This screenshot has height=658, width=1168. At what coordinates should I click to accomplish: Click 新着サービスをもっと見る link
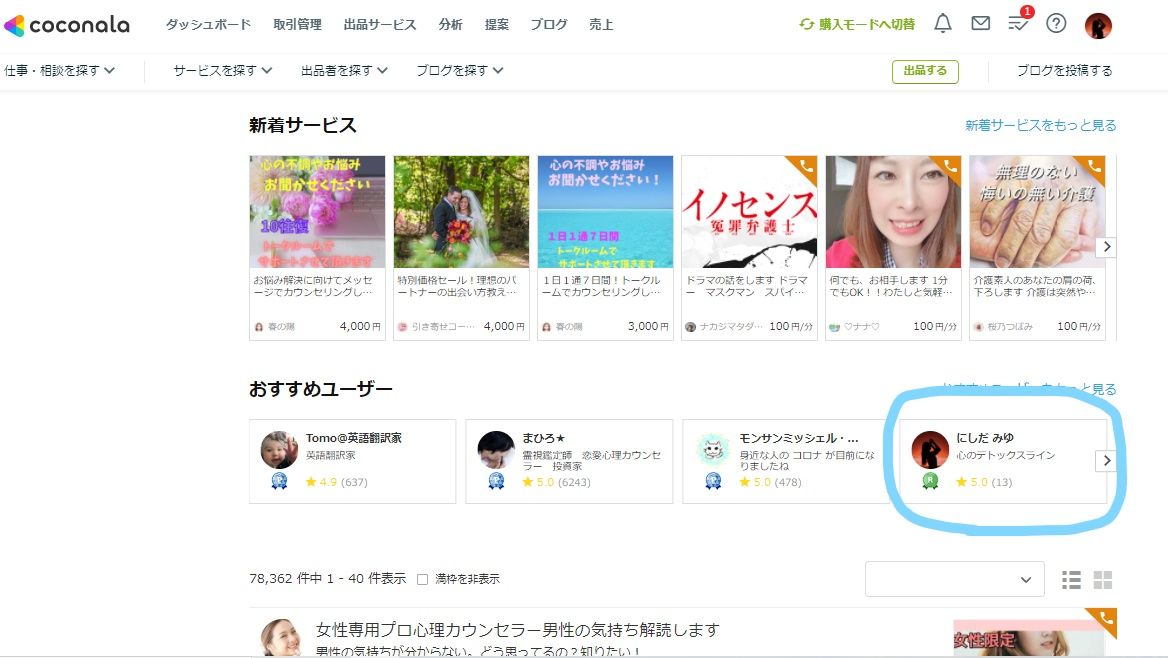pos(1041,125)
